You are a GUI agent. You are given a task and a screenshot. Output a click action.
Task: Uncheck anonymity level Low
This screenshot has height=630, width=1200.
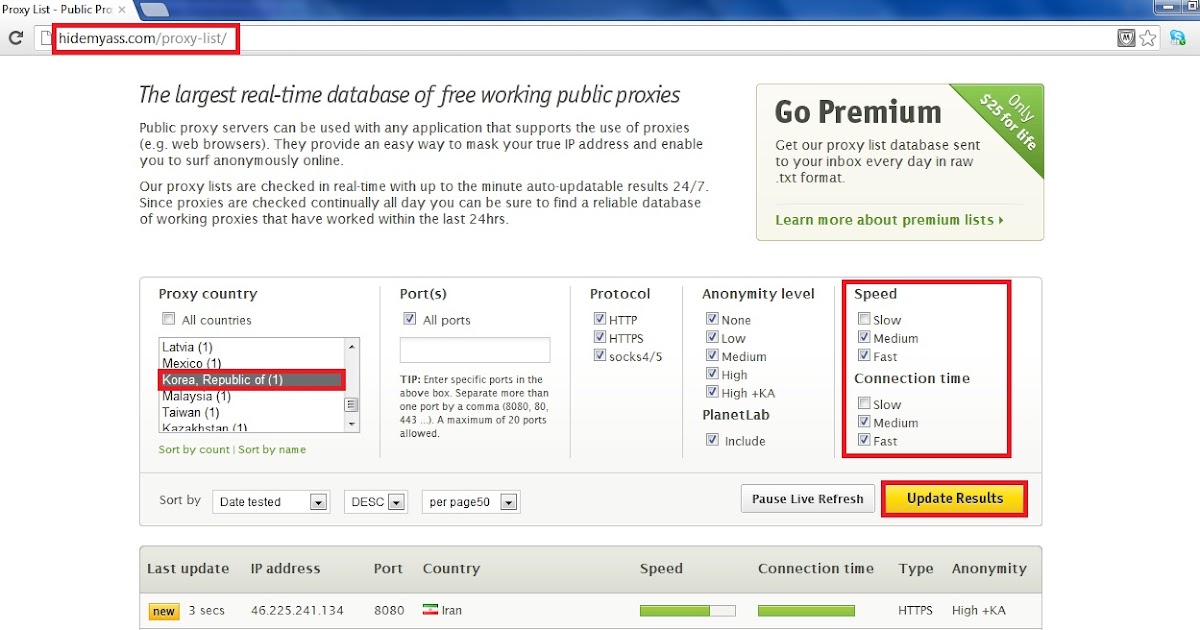[712, 337]
